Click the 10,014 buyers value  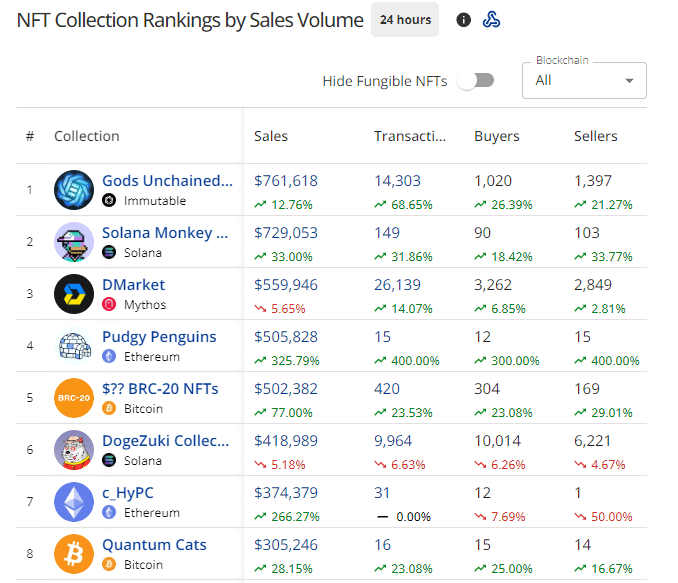(x=498, y=440)
